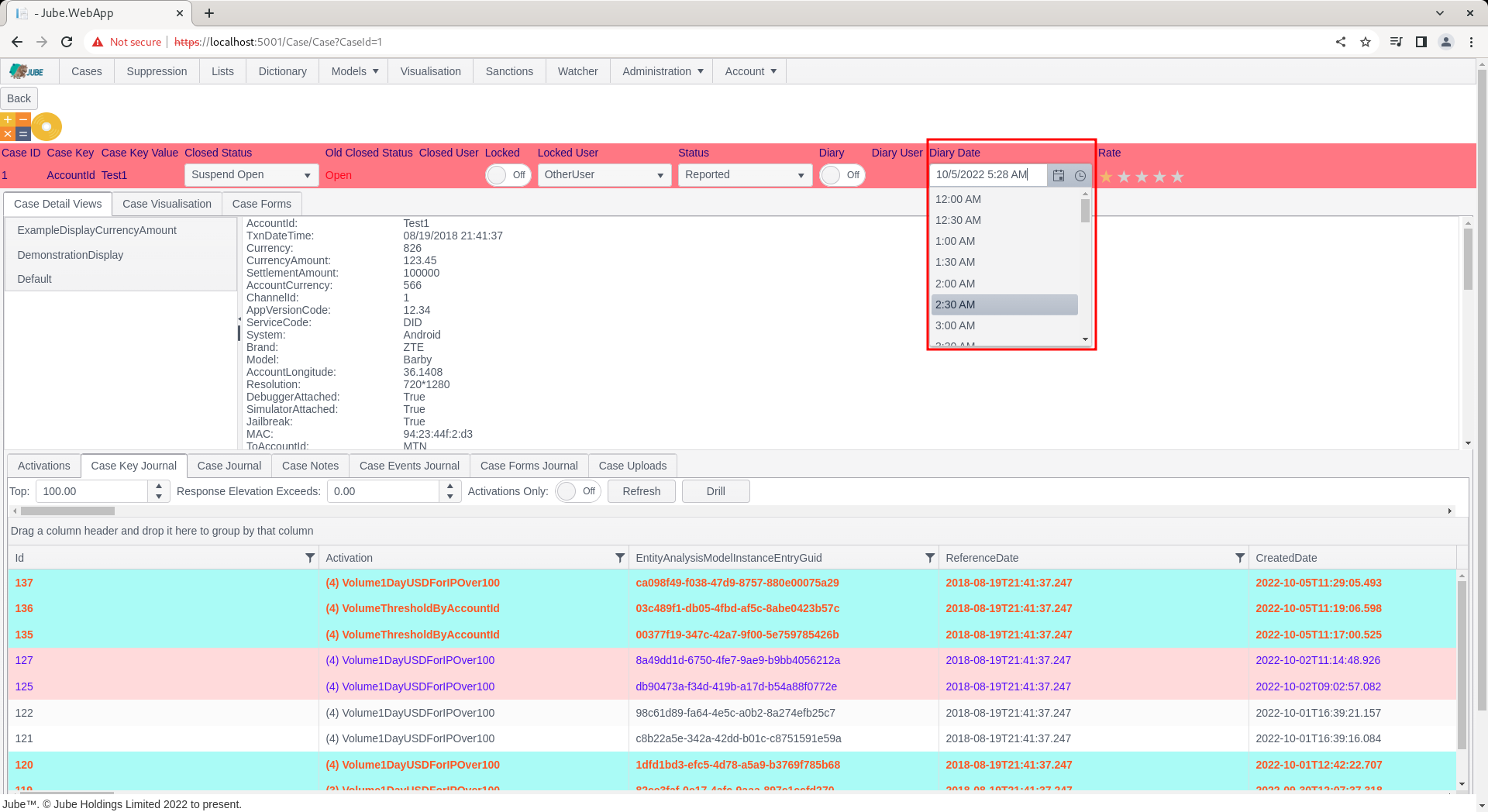Choose the Default view
1488x812 pixels.
pyautogui.click(x=121, y=279)
